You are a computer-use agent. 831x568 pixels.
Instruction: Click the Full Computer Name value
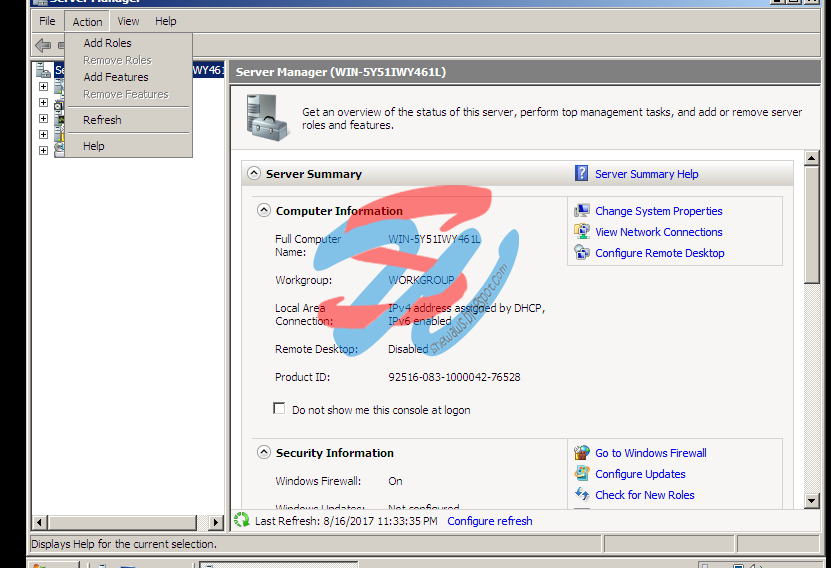(434, 239)
